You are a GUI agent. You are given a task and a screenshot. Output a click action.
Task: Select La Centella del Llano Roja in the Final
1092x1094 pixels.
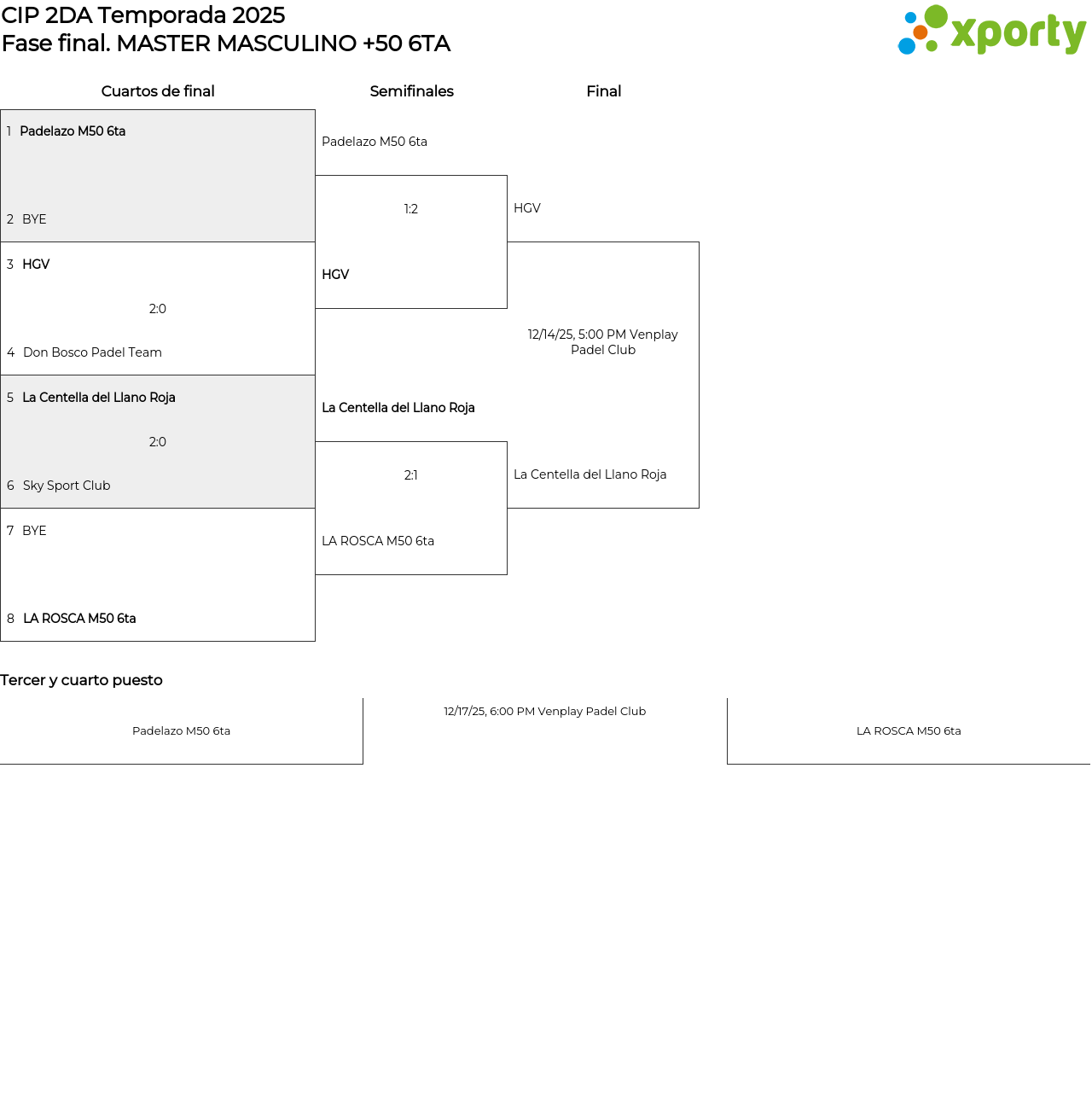[x=590, y=474]
